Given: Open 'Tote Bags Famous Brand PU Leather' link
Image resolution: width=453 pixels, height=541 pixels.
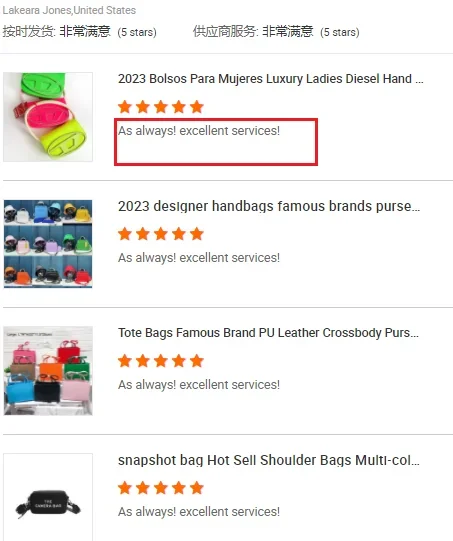Looking at the screenshot, I should [x=268, y=333].
